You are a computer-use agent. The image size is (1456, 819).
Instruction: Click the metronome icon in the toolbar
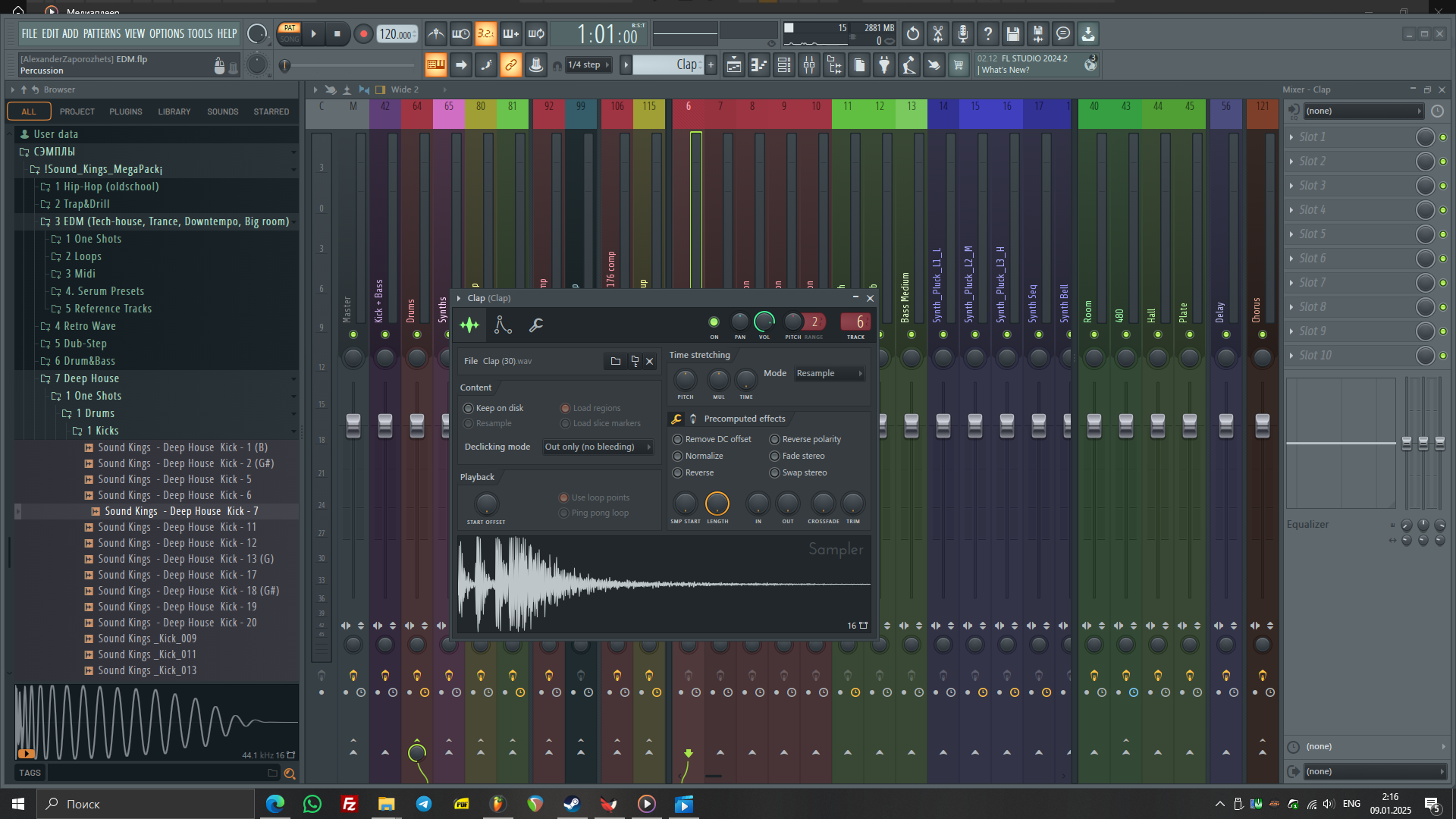coord(435,33)
